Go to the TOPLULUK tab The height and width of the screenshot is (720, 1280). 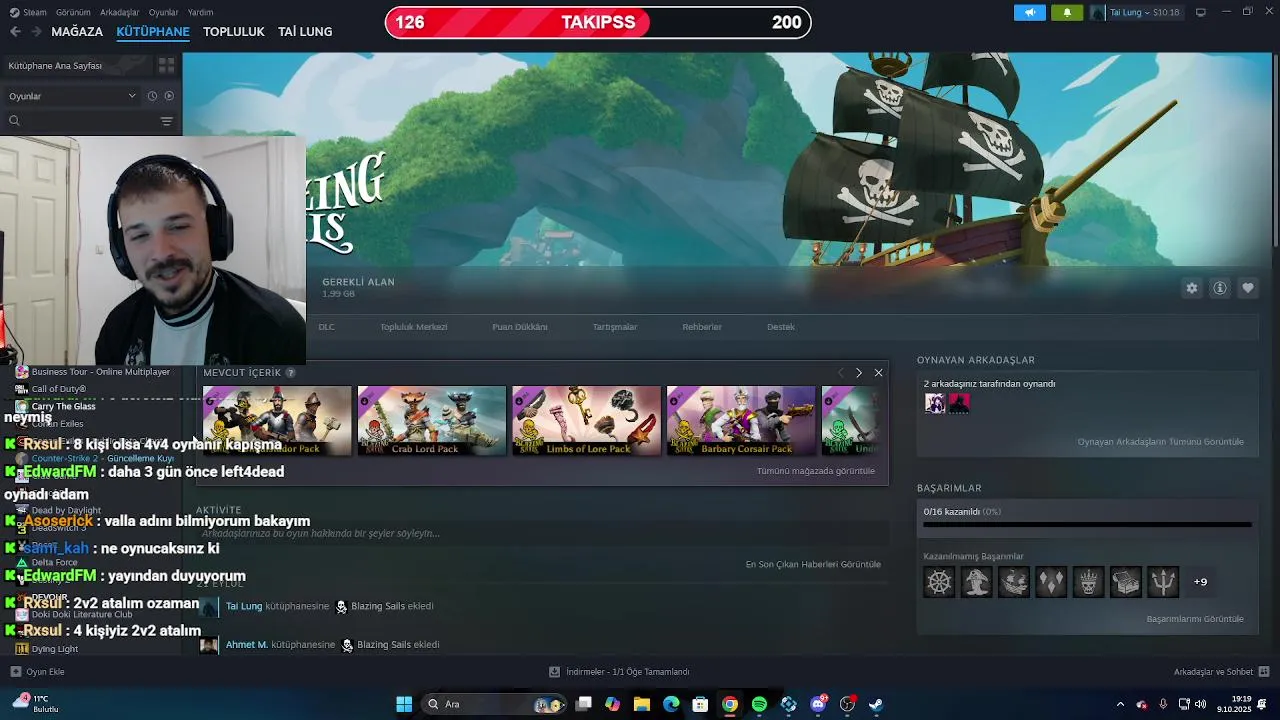click(x=234, y=32)
